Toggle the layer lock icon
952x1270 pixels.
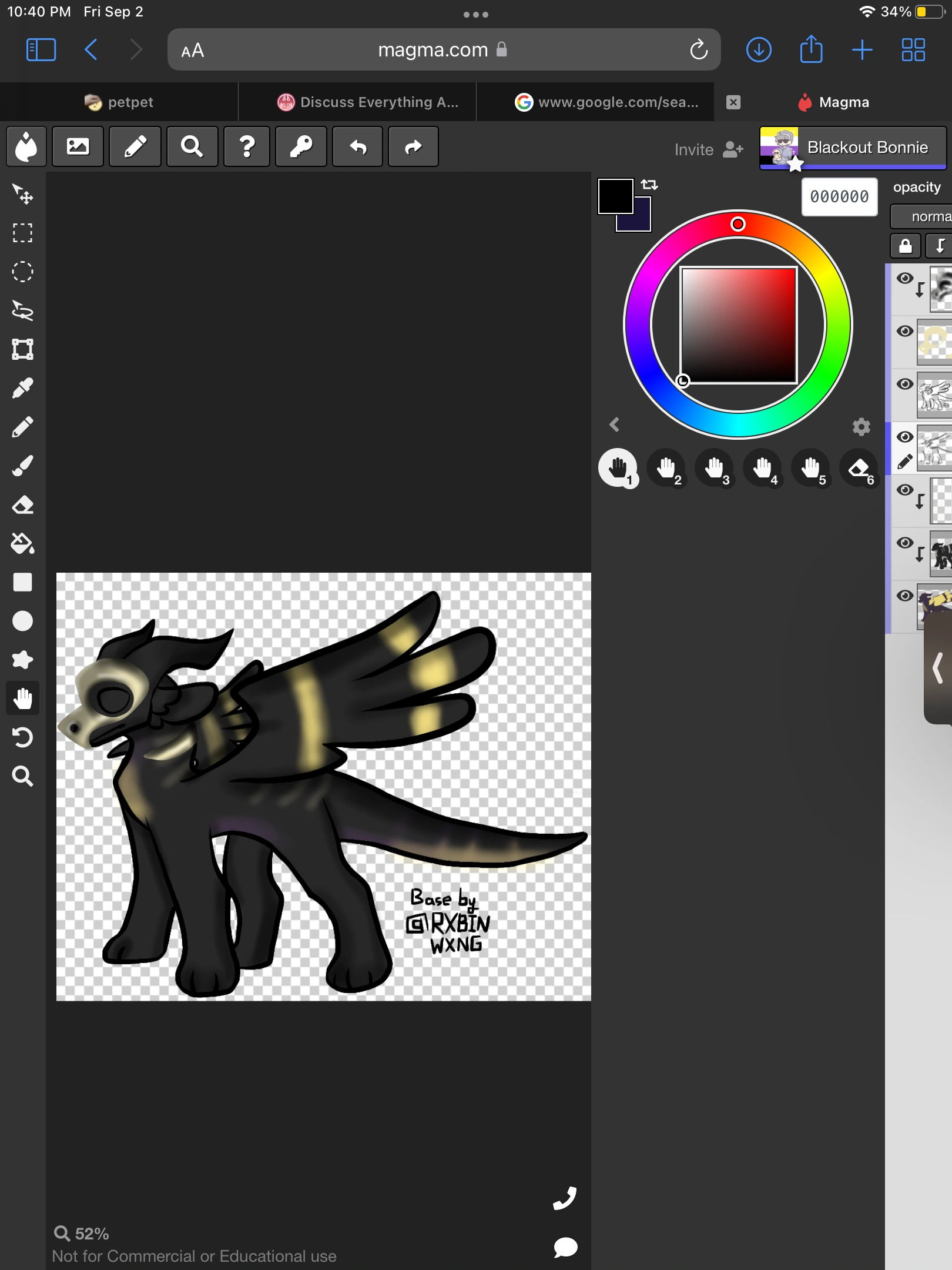[x=905, y=246]
